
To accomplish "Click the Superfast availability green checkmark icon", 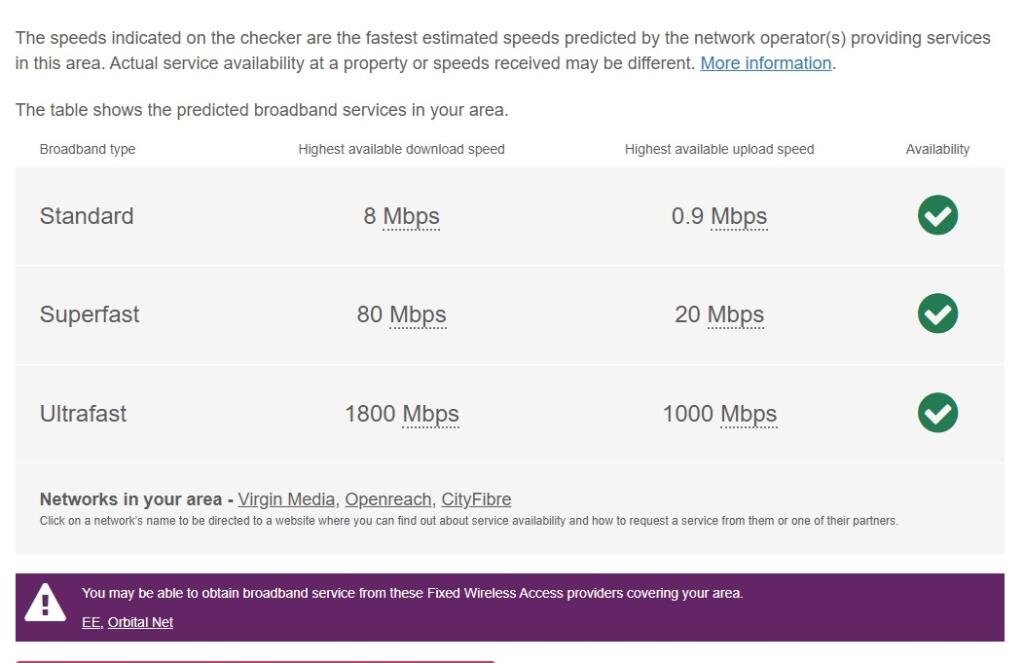I will coord(937,314).
